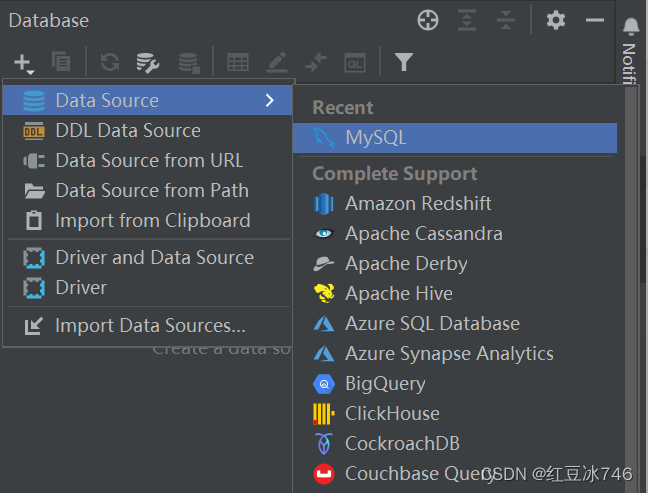This screenshot has height=493, width=648.
Task: Click the table editor grid icon
Action: 238,62
